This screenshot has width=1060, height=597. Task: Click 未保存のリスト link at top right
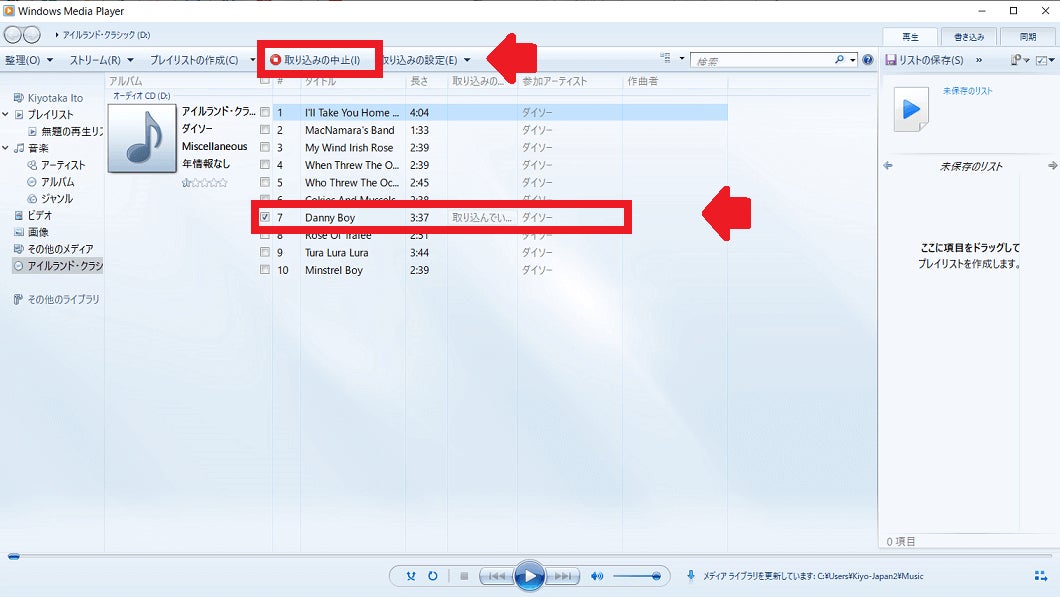pyautogui.click(x=967, y=91)
